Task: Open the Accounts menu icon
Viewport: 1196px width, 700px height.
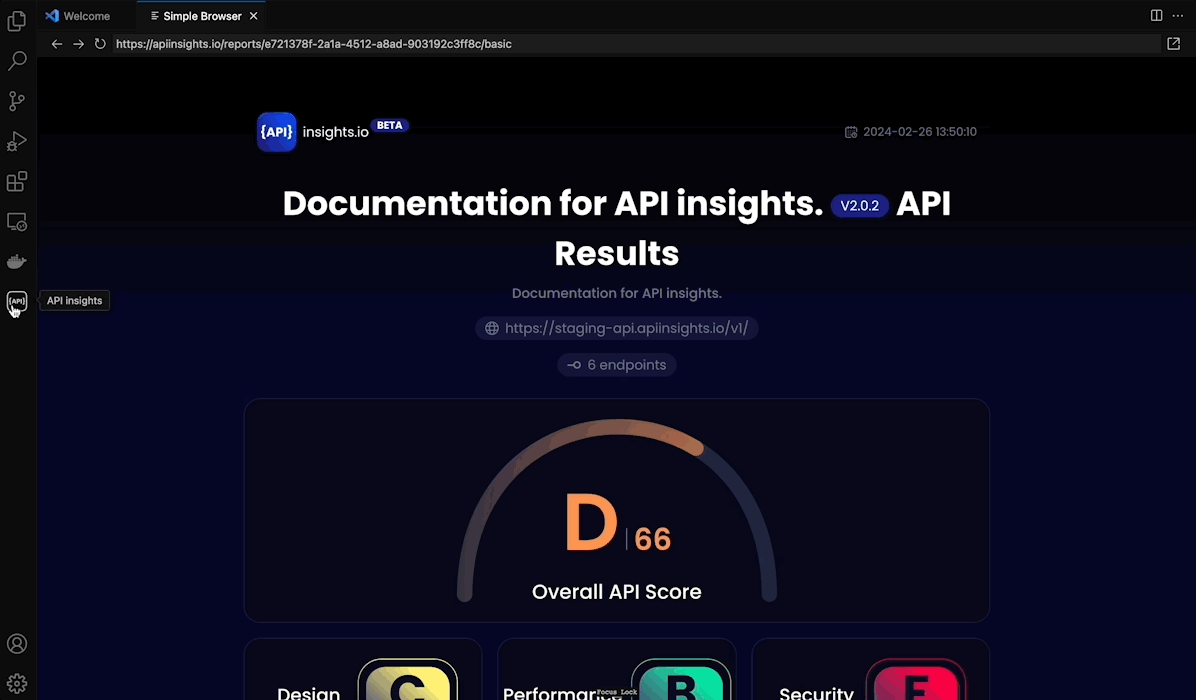Action: pos(17,644)
